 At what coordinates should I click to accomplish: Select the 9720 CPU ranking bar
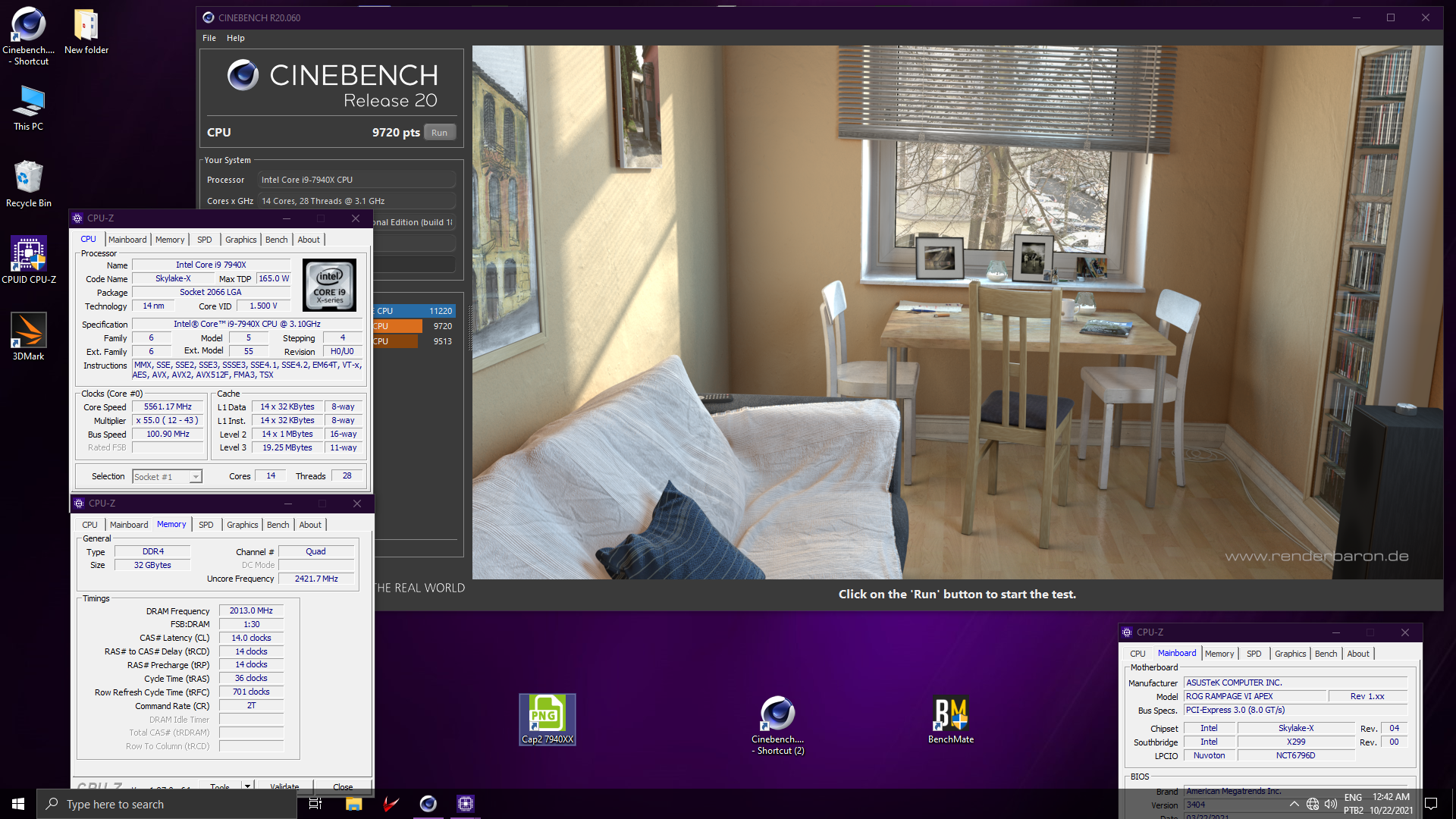[414, 326]
